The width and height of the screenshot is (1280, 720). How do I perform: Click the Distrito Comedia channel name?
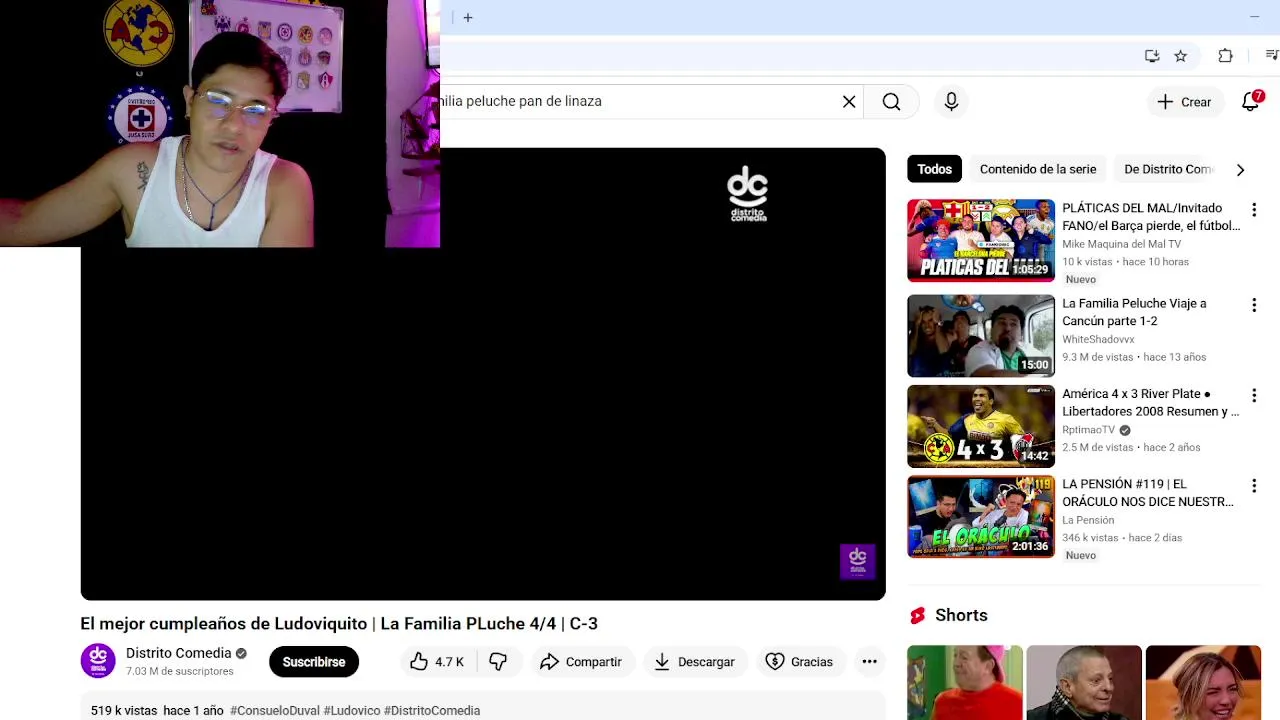[x=178, y=653]
